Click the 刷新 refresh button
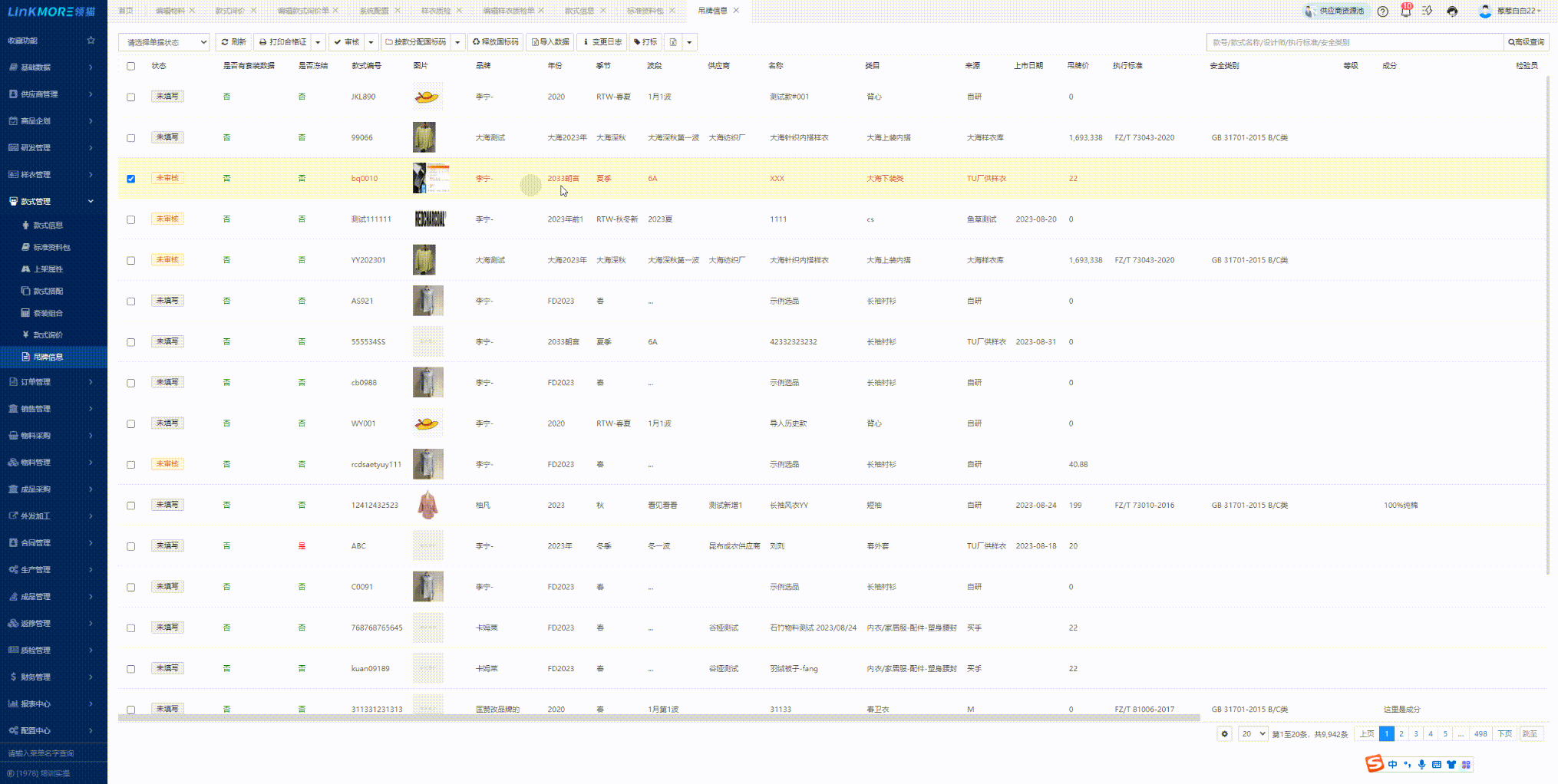1558x784 pixels. tap(233, 42)
